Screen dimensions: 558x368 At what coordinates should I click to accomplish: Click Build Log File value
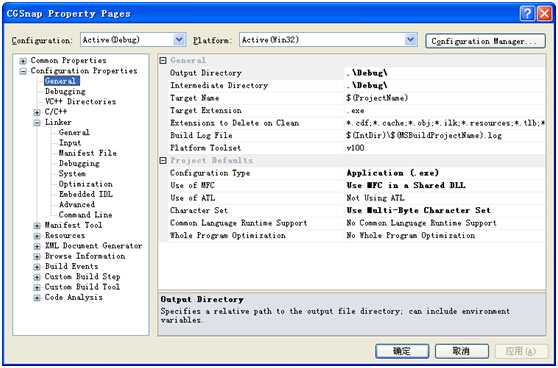(x=424, y=136)
